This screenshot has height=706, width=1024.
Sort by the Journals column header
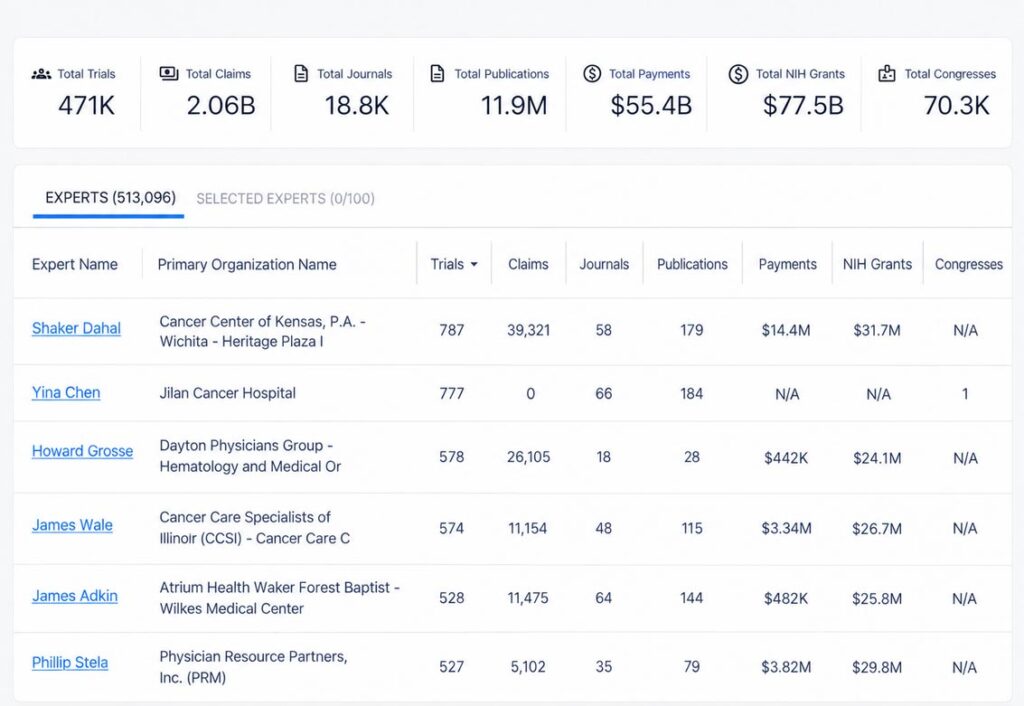click(604, 265)
